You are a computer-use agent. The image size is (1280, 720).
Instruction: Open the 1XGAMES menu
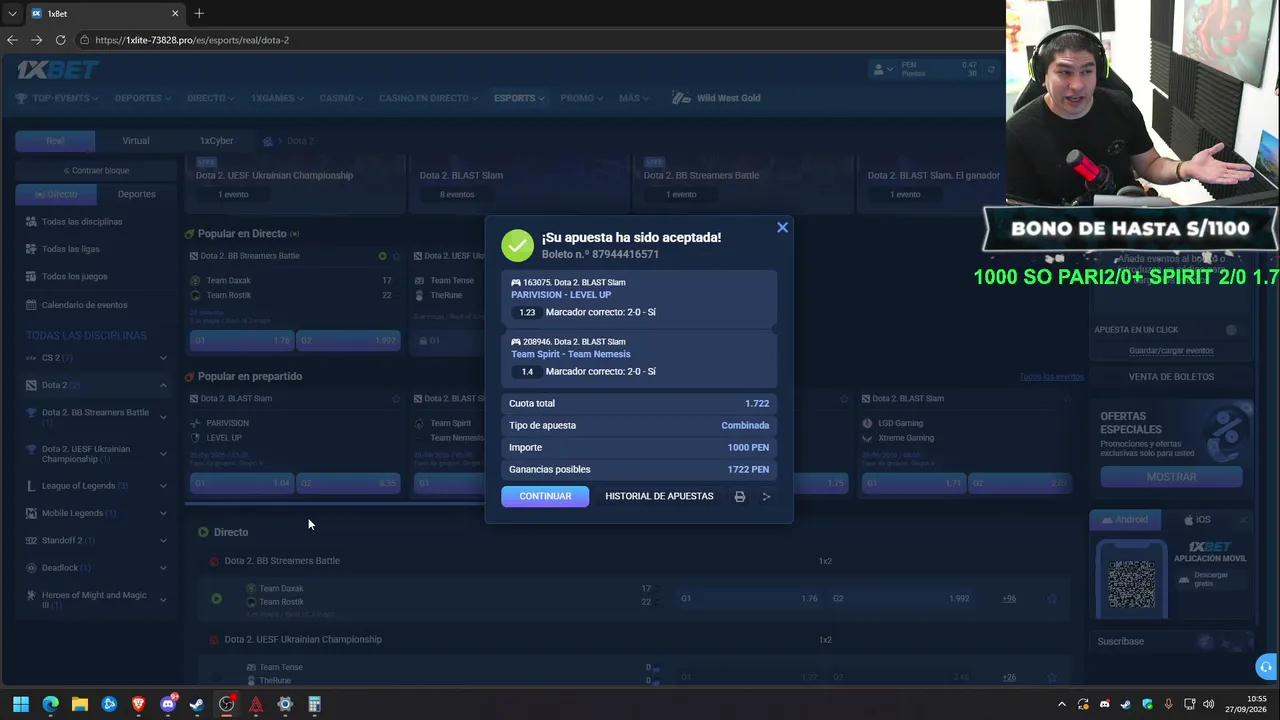click(277, 98)
